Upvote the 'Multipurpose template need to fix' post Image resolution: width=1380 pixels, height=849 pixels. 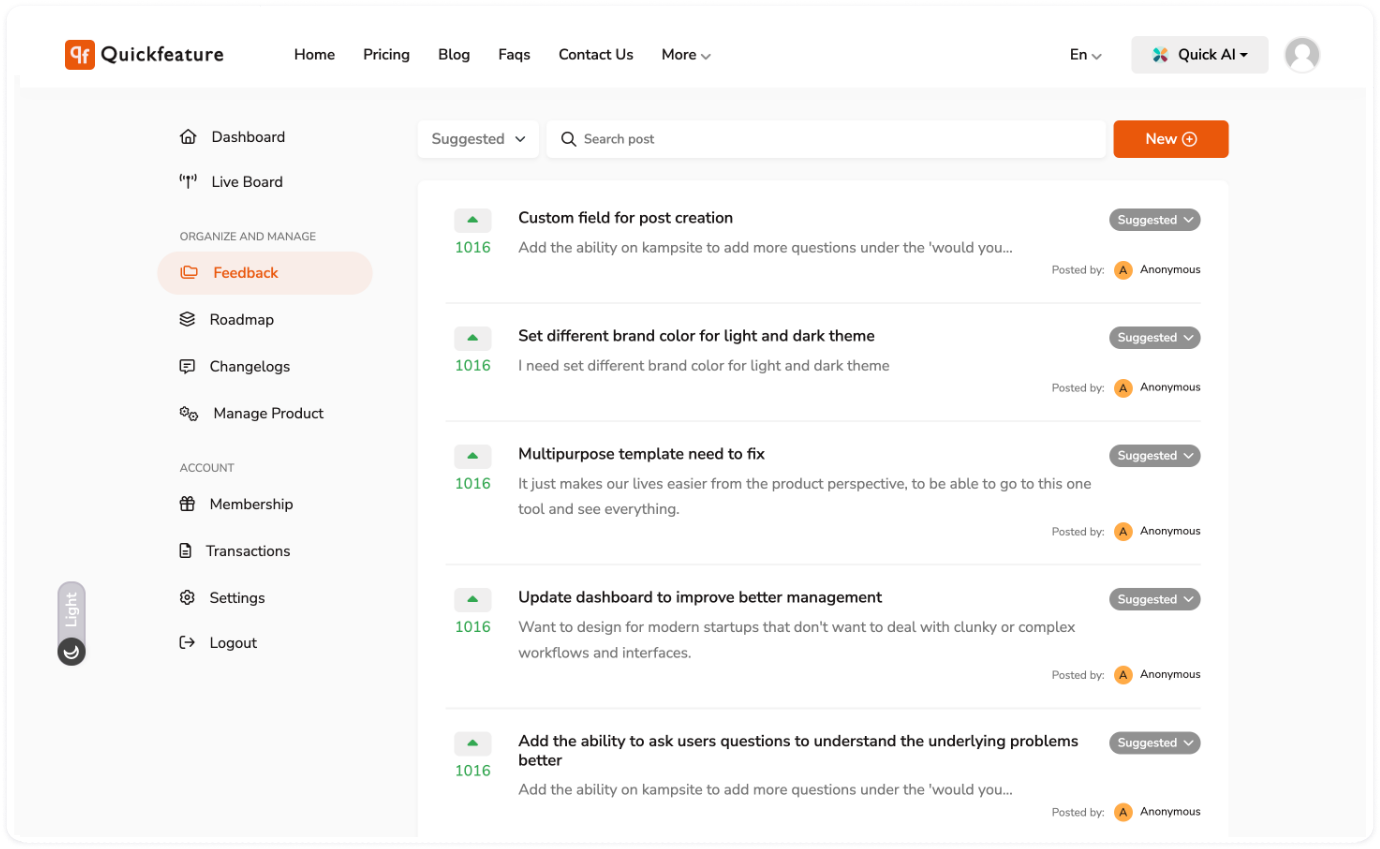[x=472, y=456]
